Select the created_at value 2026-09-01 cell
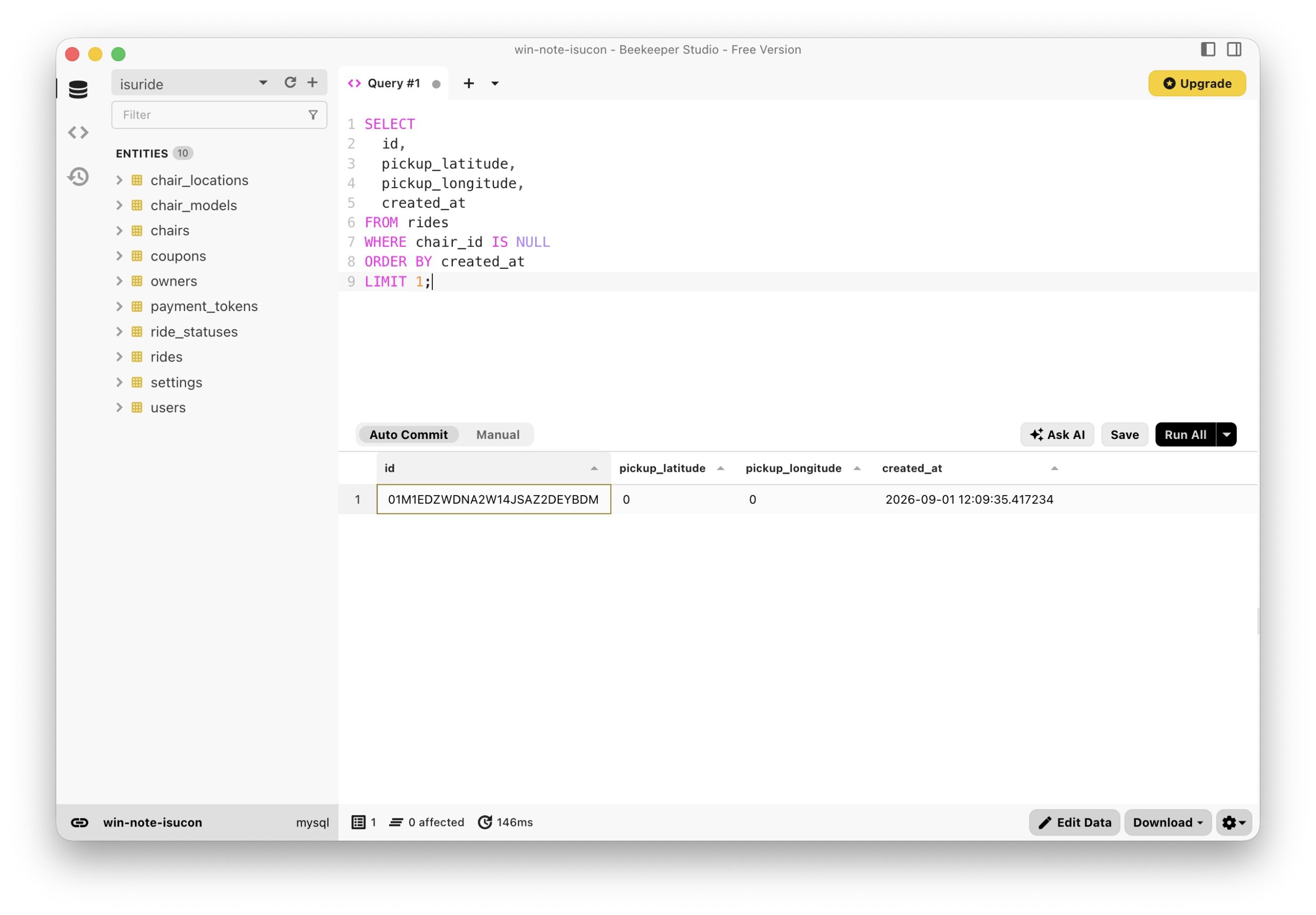The width and height of the screenshot is (1316, 915). point(969,499)
